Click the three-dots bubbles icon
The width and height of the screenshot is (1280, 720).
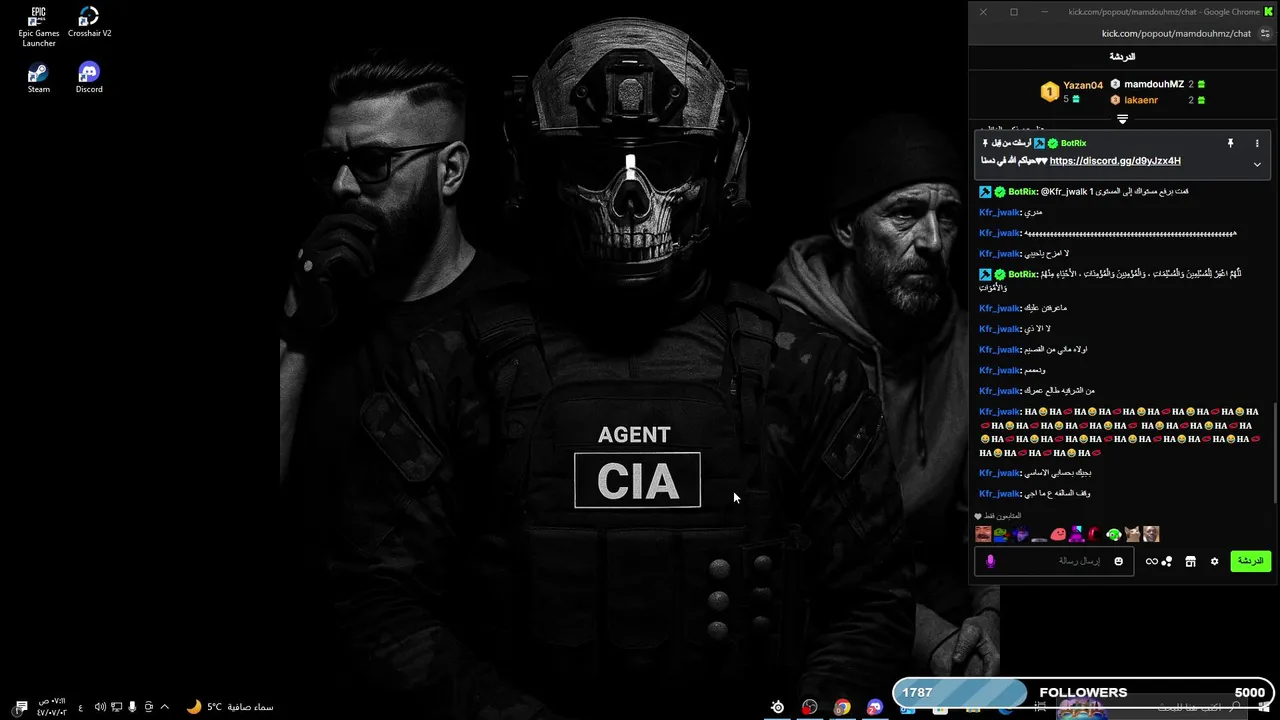pos(1167,561)
